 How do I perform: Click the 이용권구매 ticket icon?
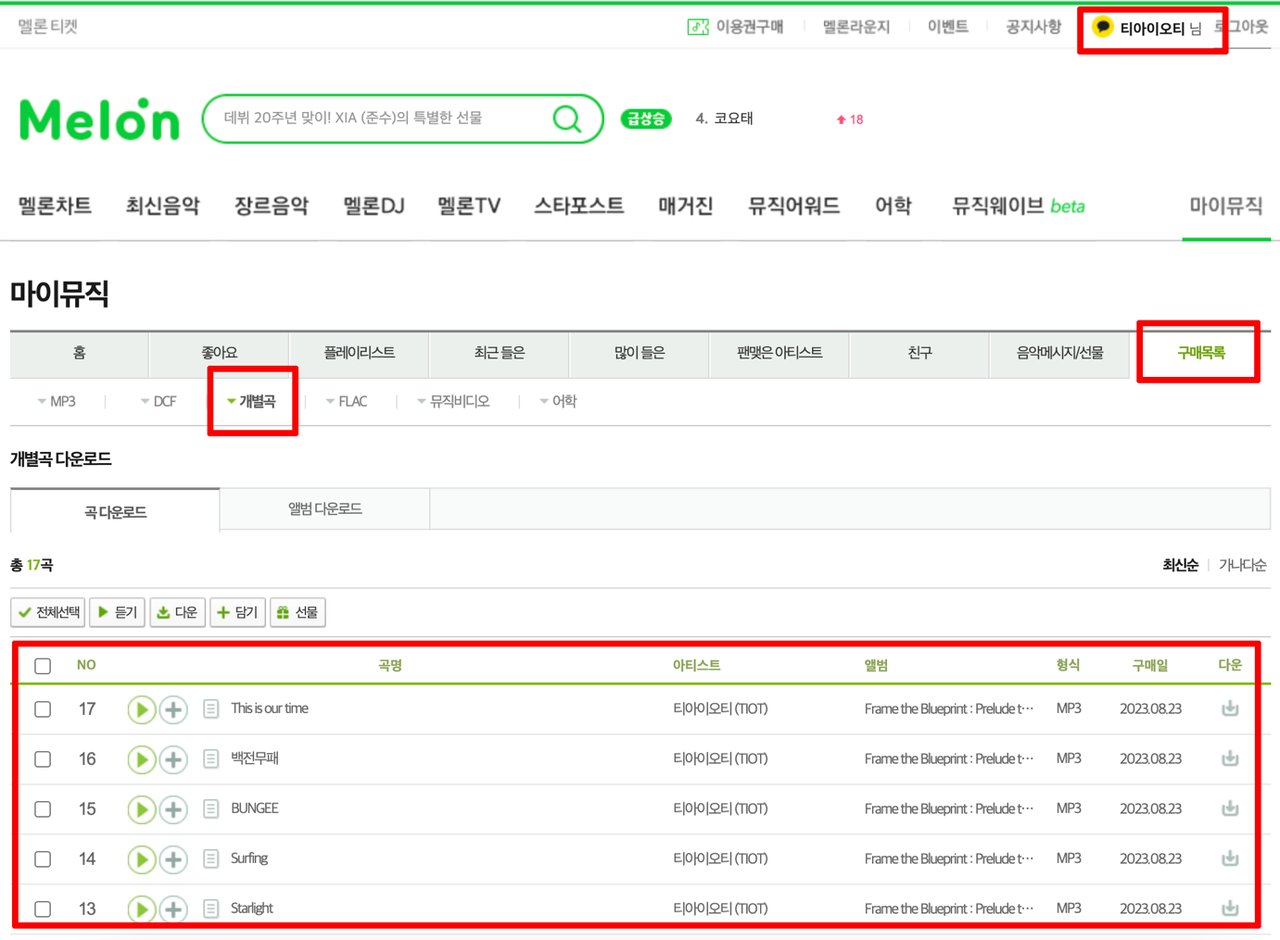698,27
